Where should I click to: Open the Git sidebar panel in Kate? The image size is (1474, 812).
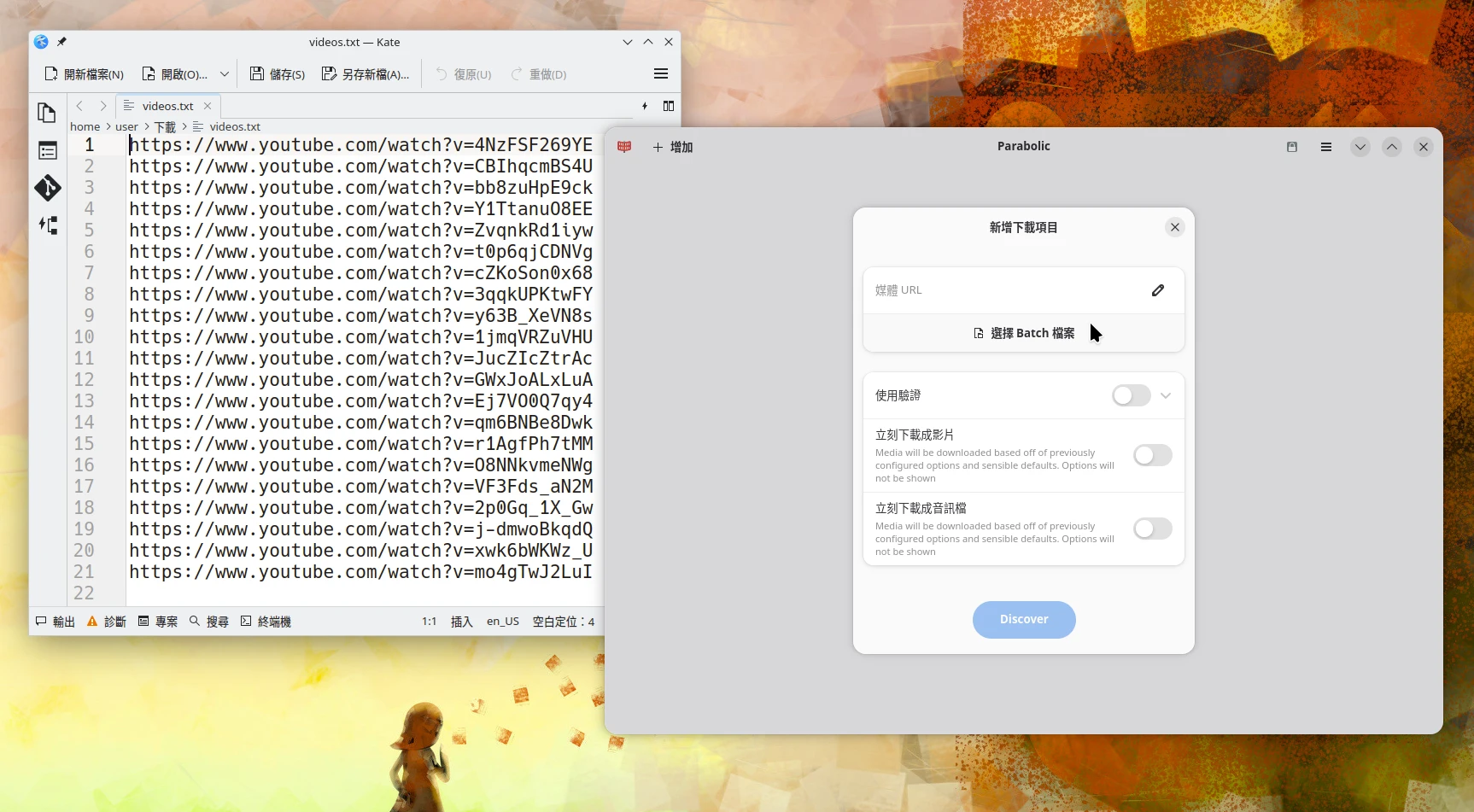coord(48,188)
